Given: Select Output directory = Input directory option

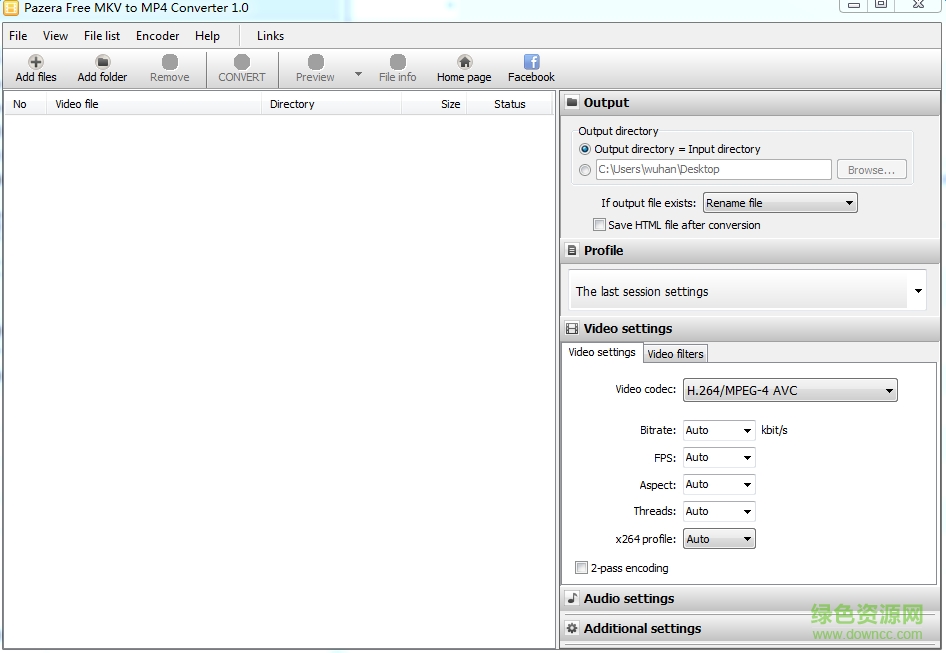Looking at the screenshot, I should 585,149.
